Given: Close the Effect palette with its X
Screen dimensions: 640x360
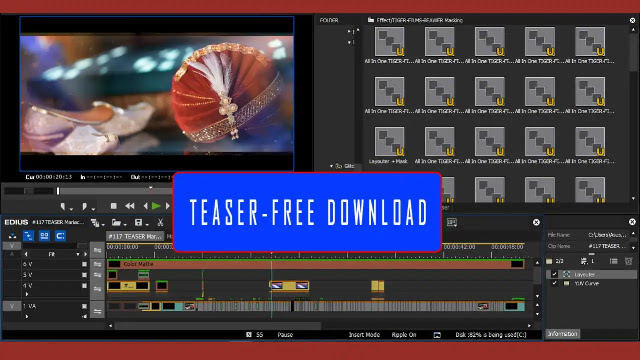Looking at the screenshot, I should [x=632, y=20].
